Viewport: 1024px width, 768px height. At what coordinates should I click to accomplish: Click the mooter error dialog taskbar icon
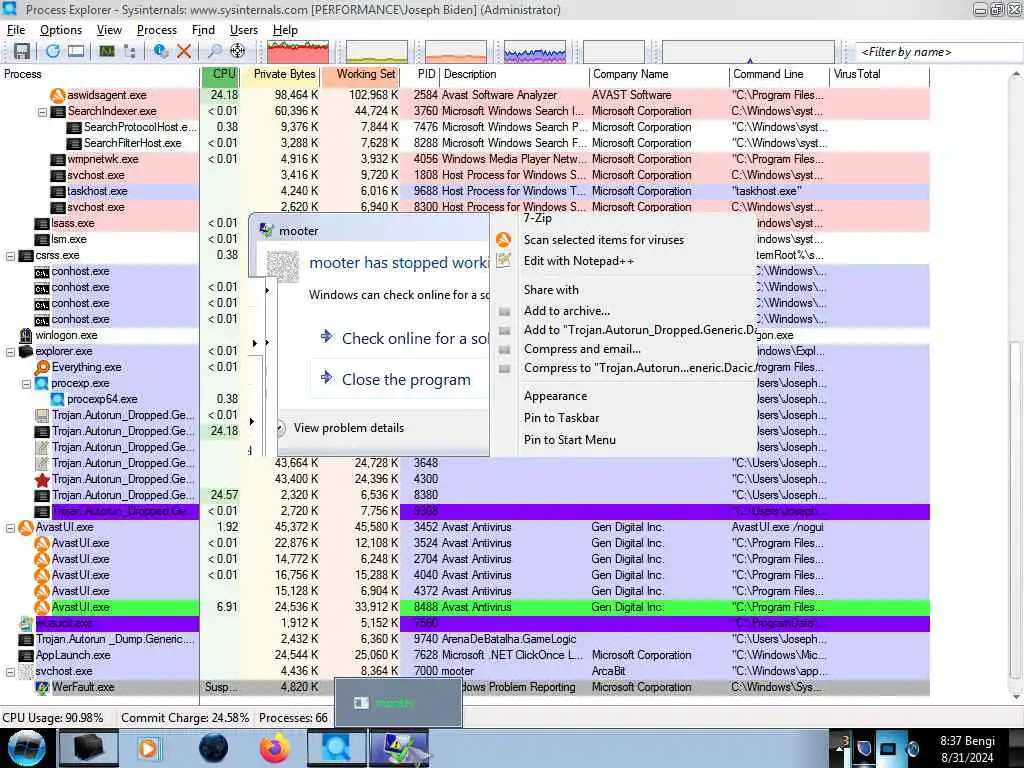399,748
